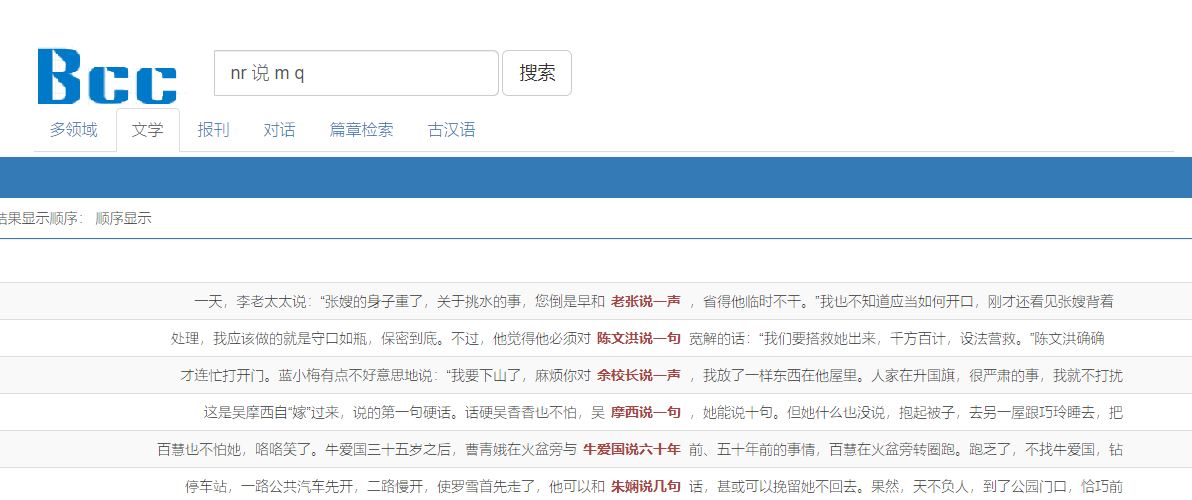This screenshot has width=1192, height=500.
Task: Open the highlighted match 陈文洪说一句
Action: point(639,338)
